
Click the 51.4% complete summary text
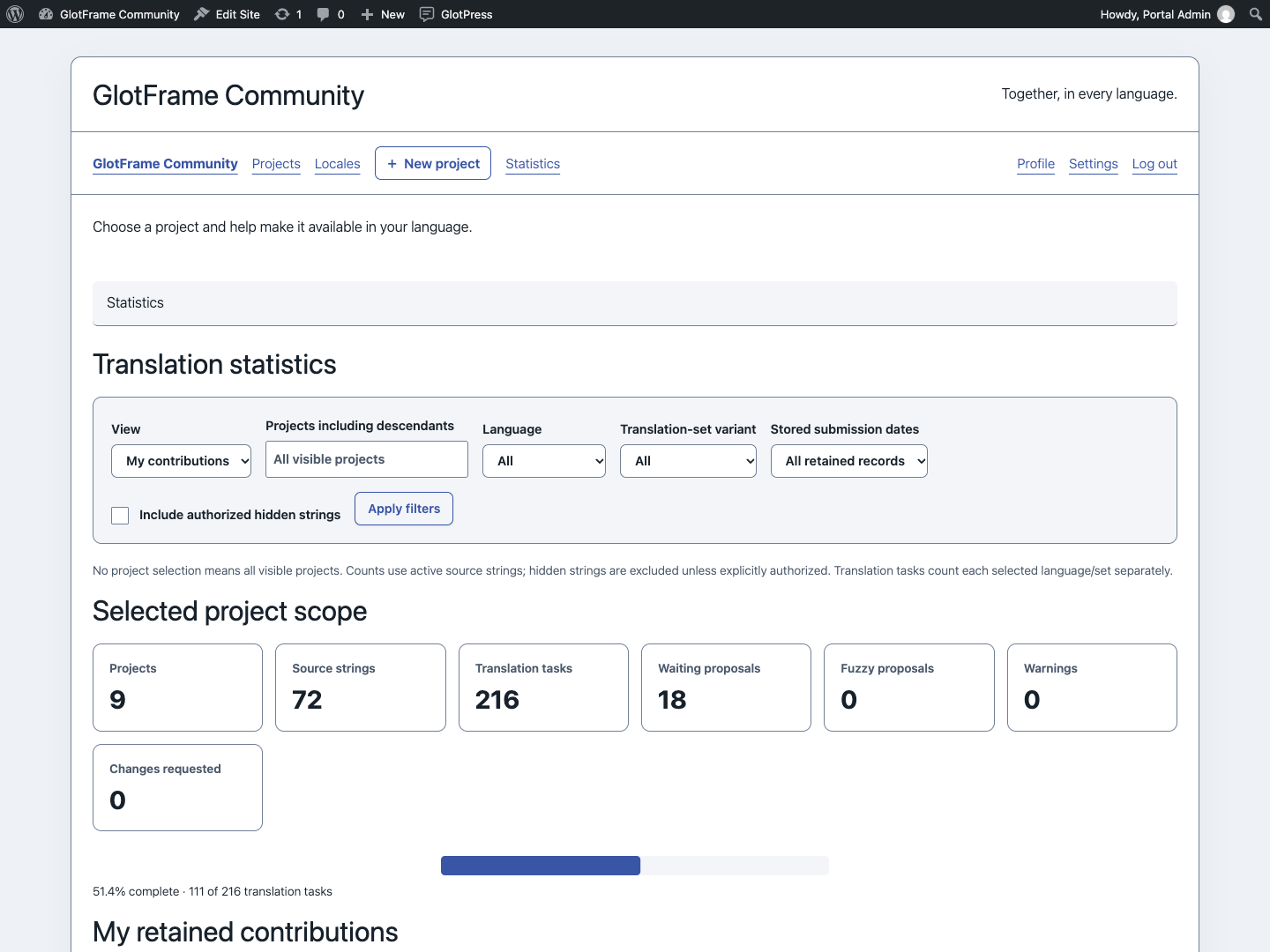213,891
